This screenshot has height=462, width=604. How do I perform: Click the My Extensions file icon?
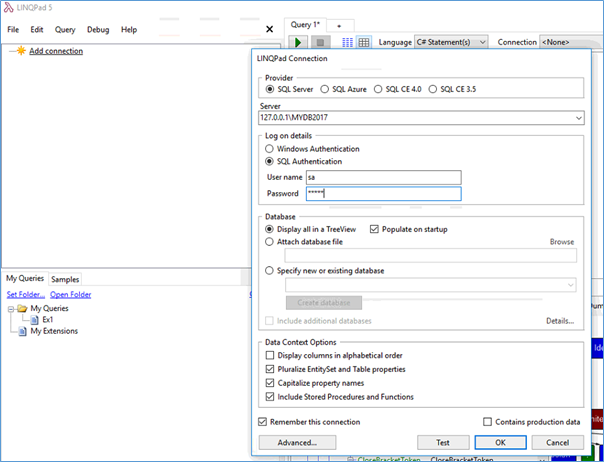tap(23, 331)
